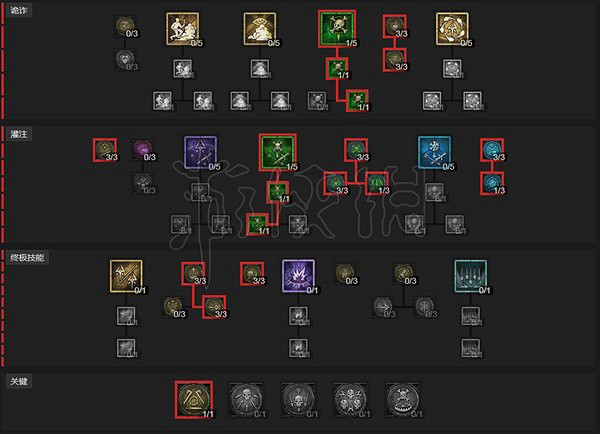Select the teal falling arrows ultimate 0/1
The height and width of the screenshot is (434, 600).
471,276
